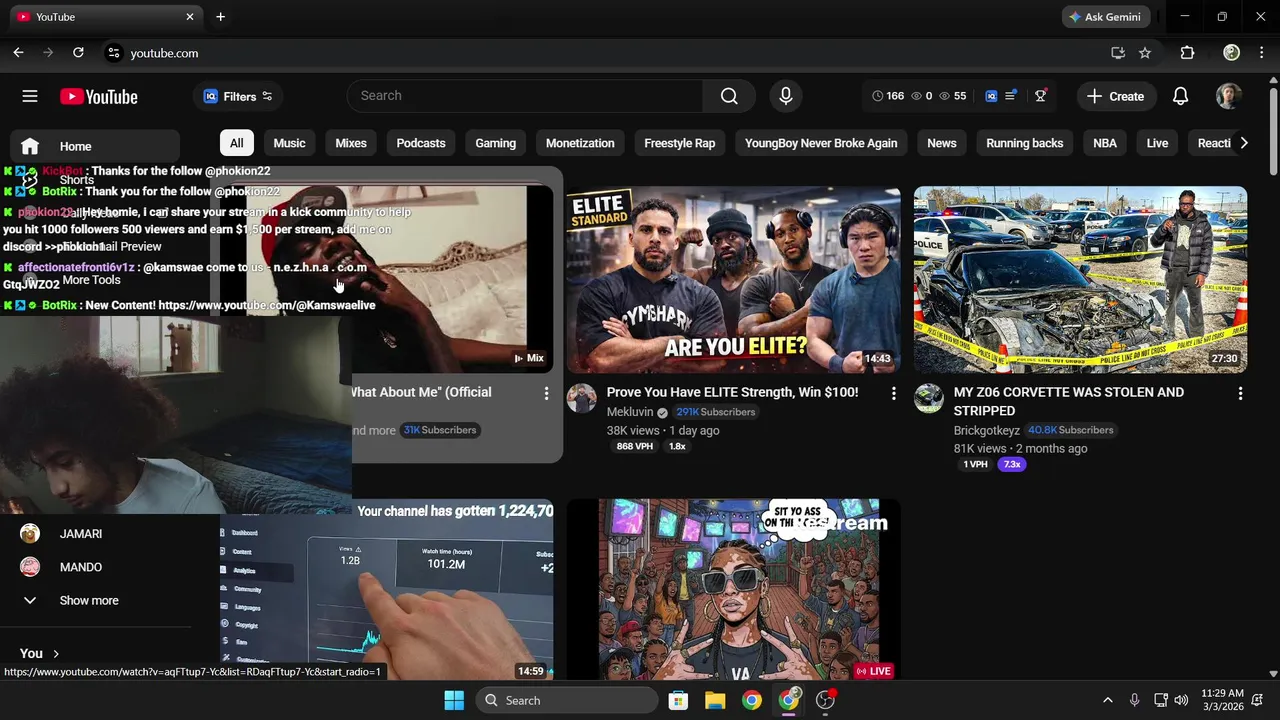Viewport: 1280px width, 720px height.
Task: Open the vidIQ Filters button
Action: click(x=238, y=96)
